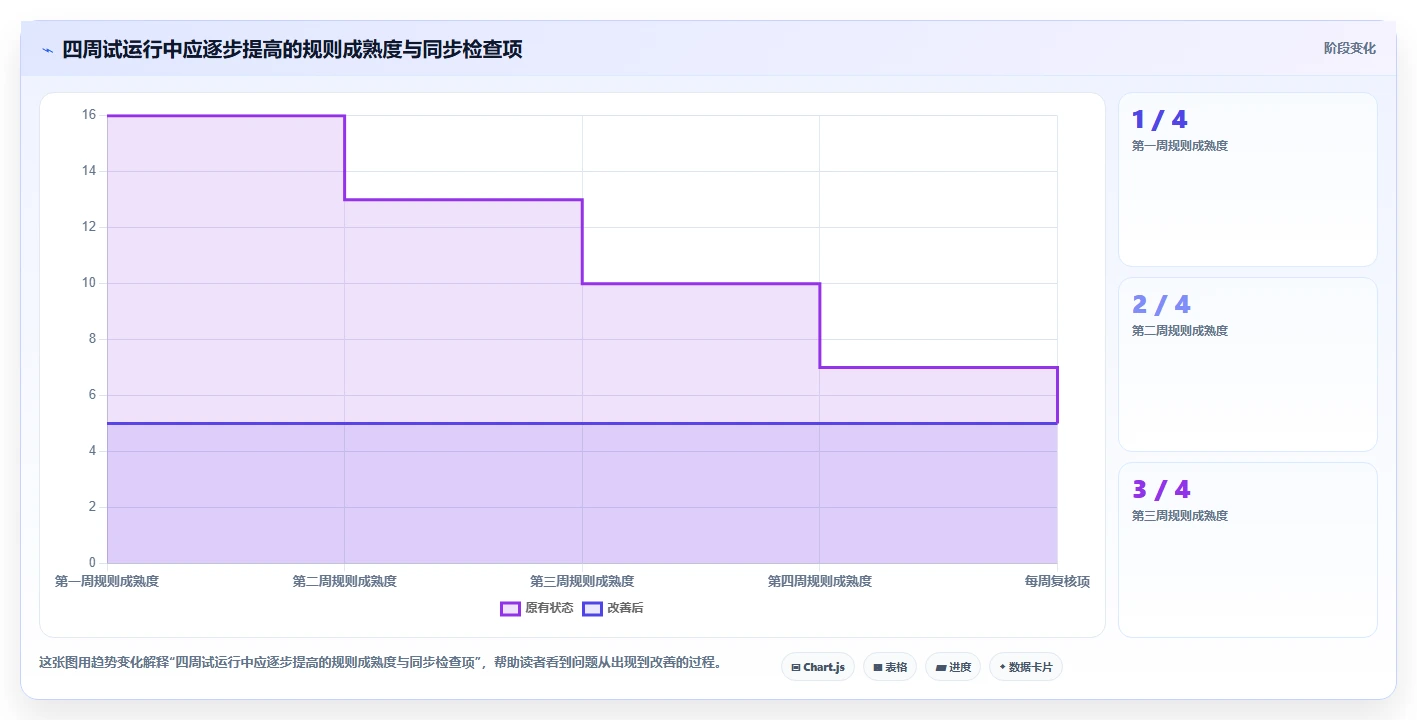Select the 数据卡片 tag
This screenshot has width=1417, height=720.
pyautogui.click(x=1025, y=667)
